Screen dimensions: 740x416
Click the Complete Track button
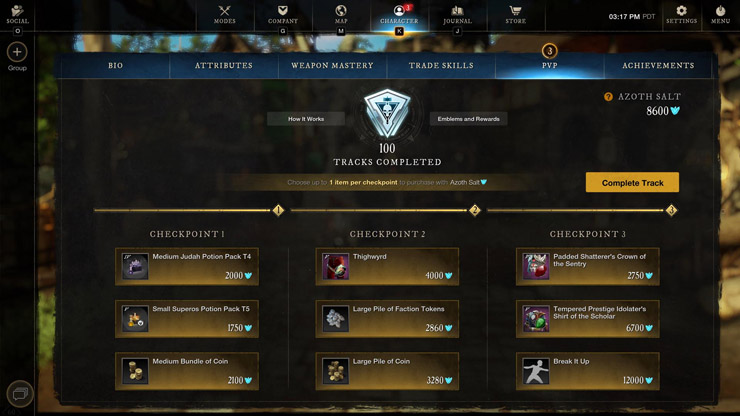[x=632, y=182]
